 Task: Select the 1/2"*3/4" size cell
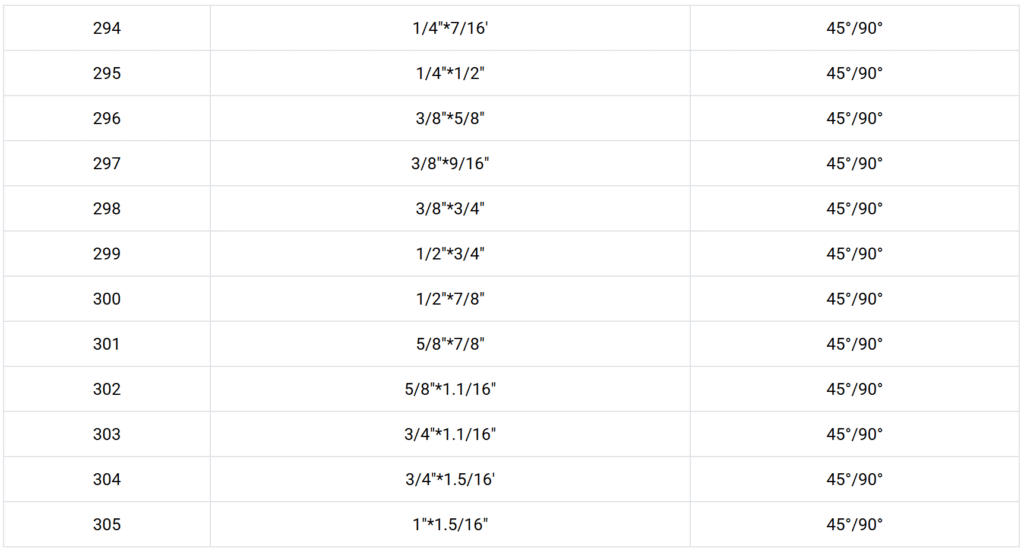tap(450, 253)
